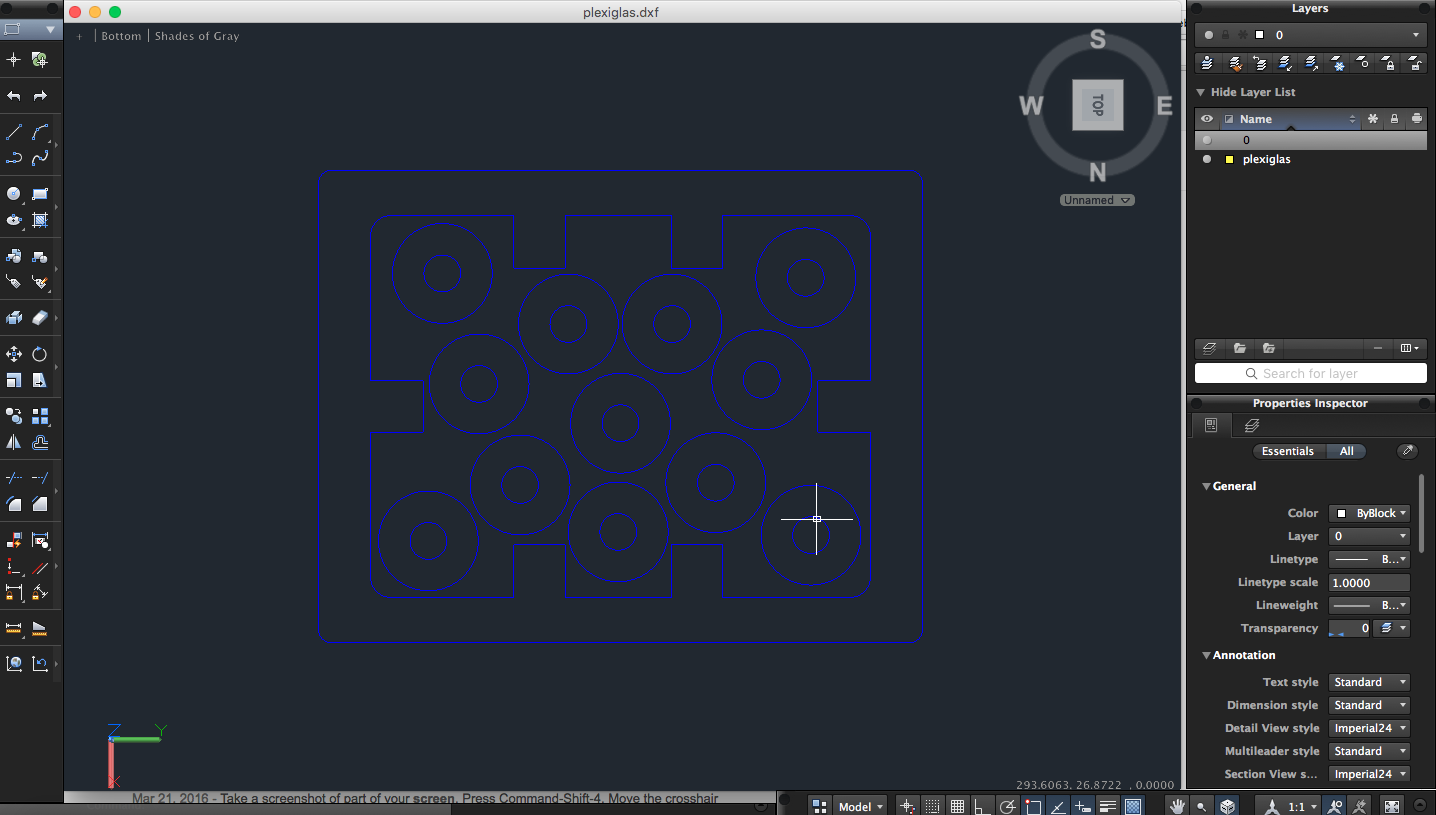Image resolution: width=1436 pixels, height=815 pixels.
Task: Click the Zoom magnifier in status bar
Action: click(x=1202, y=806)
